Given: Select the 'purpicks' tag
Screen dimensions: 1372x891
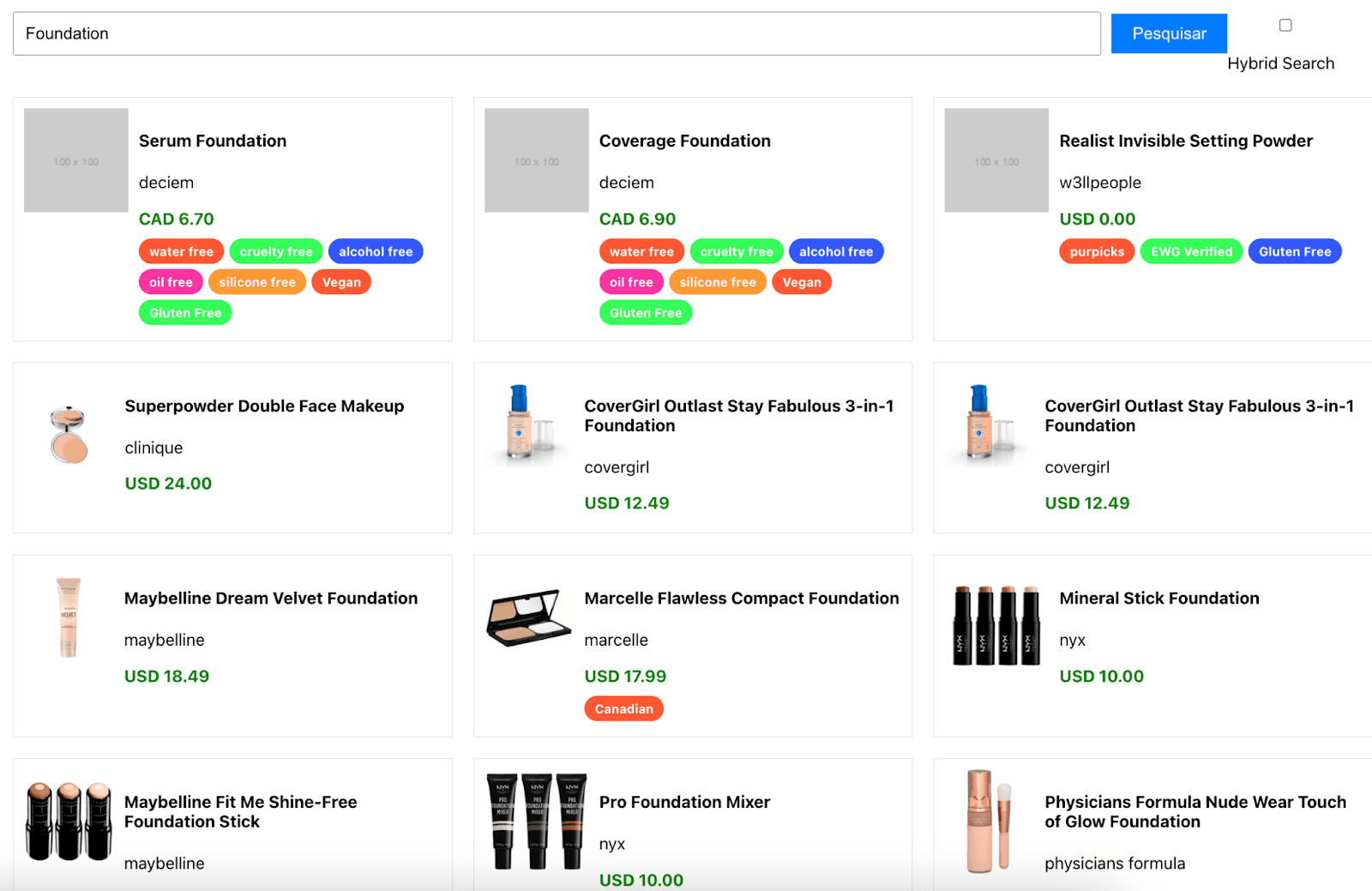Looking at the screenshot, I should tap(1097, 251).
